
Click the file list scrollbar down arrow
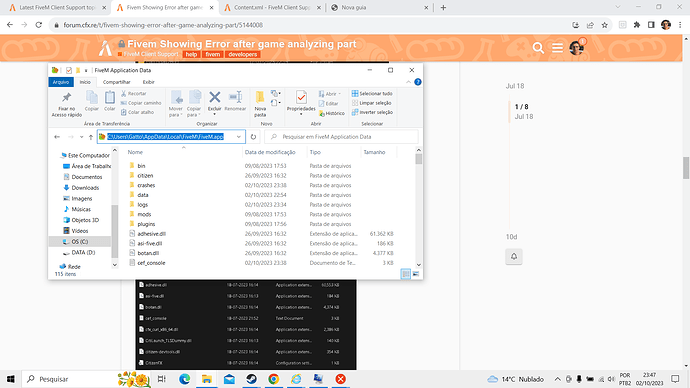click(x=418, y=265)
